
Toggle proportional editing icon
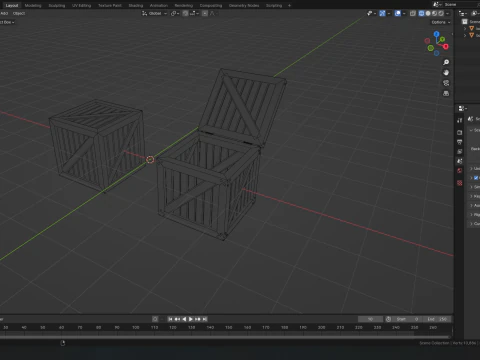coord(205,13)
